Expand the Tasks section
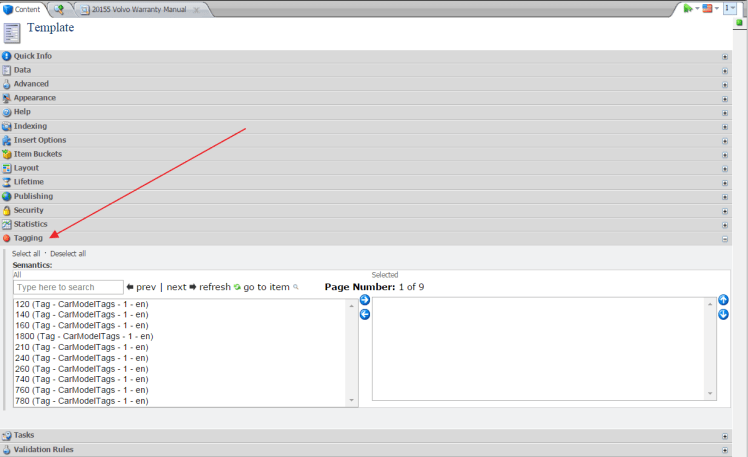Image resolution: width=748 pixels, height=457 pixels. point(725,436)
